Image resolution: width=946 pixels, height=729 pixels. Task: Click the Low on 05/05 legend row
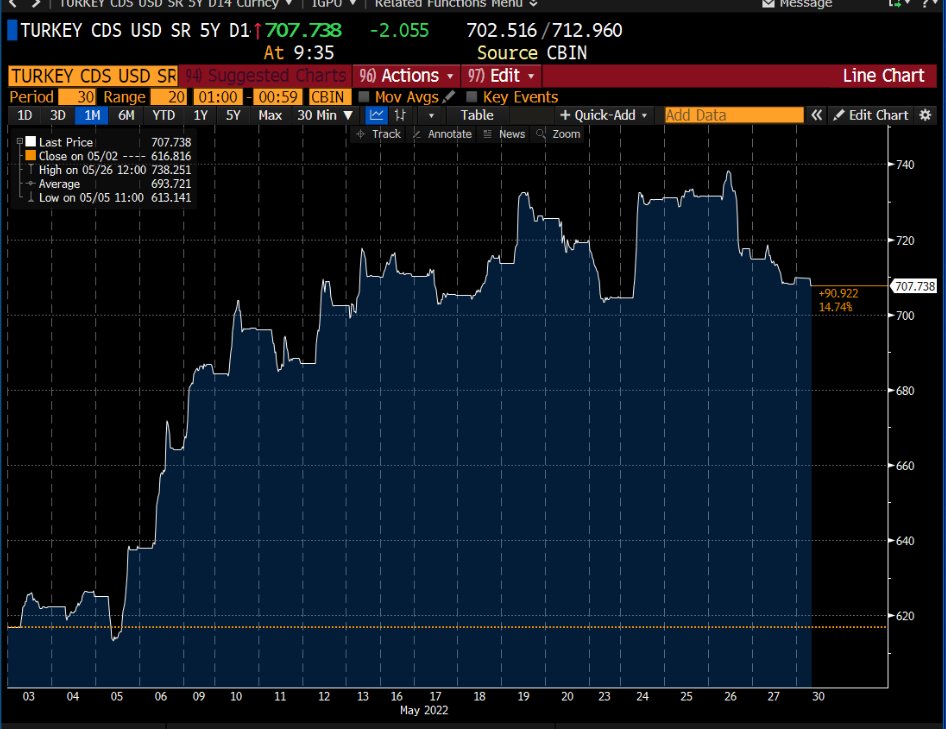pyautogui.click(x=109, y=197)
